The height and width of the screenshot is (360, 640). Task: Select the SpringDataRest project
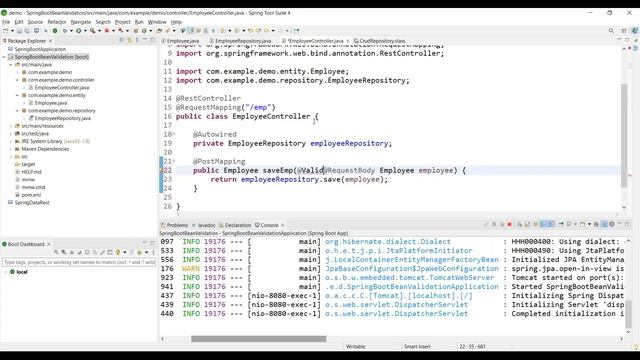(32, 203)
